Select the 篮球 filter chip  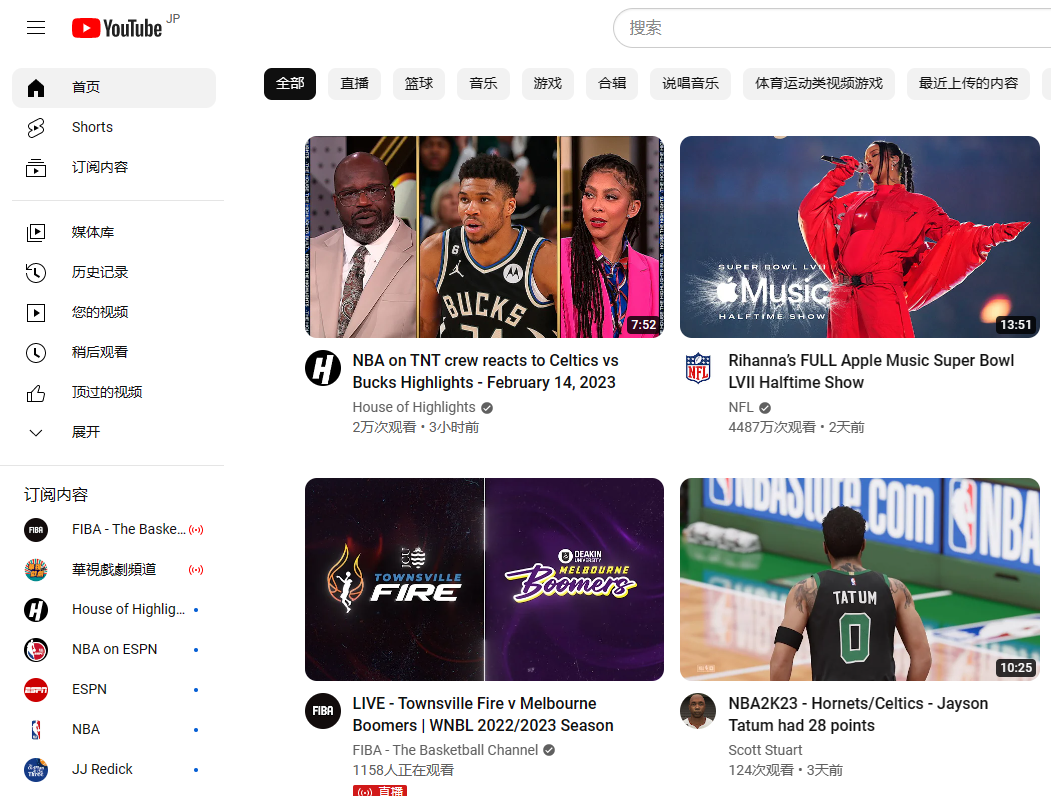tap(419, 84)
